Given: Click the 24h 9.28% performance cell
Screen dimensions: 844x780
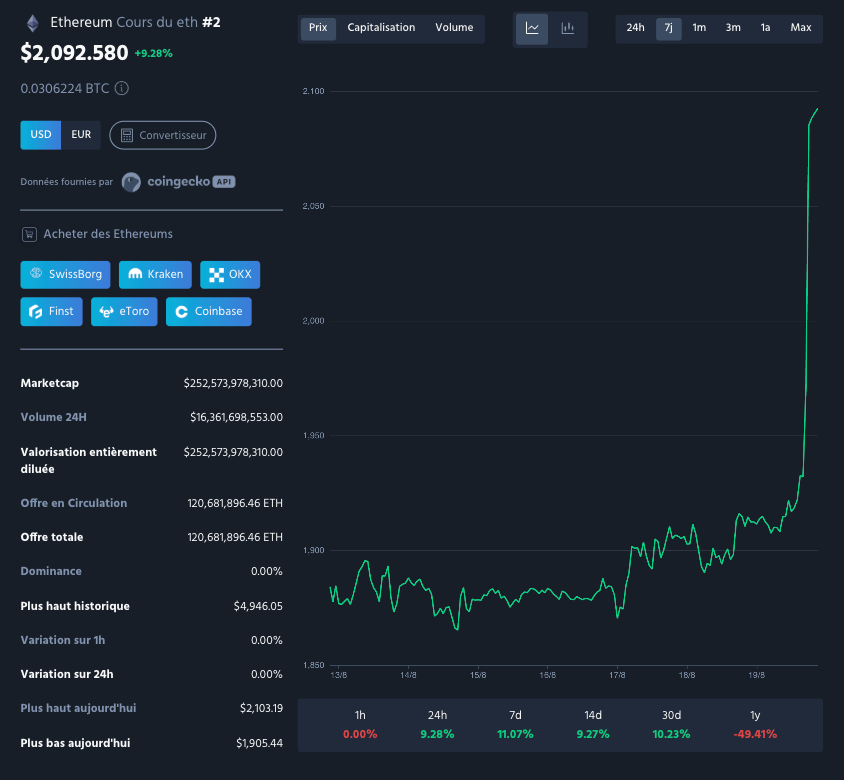Looking at the screenshot, I should (x=437, y=725).
